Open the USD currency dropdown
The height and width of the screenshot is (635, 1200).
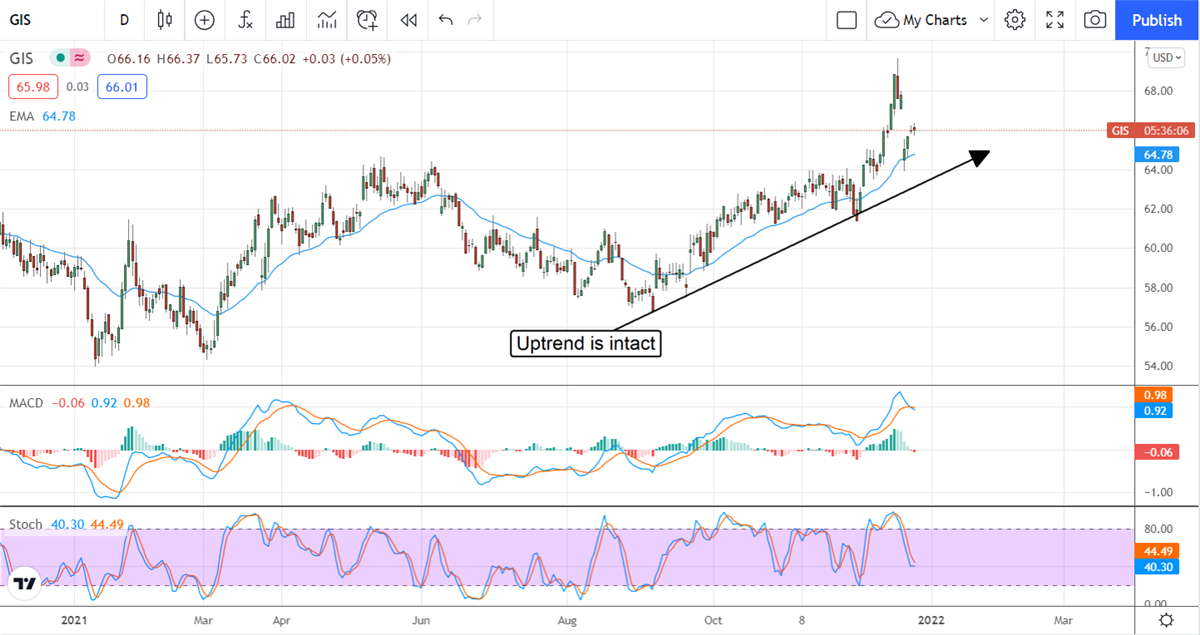(x=1165, y=58)
